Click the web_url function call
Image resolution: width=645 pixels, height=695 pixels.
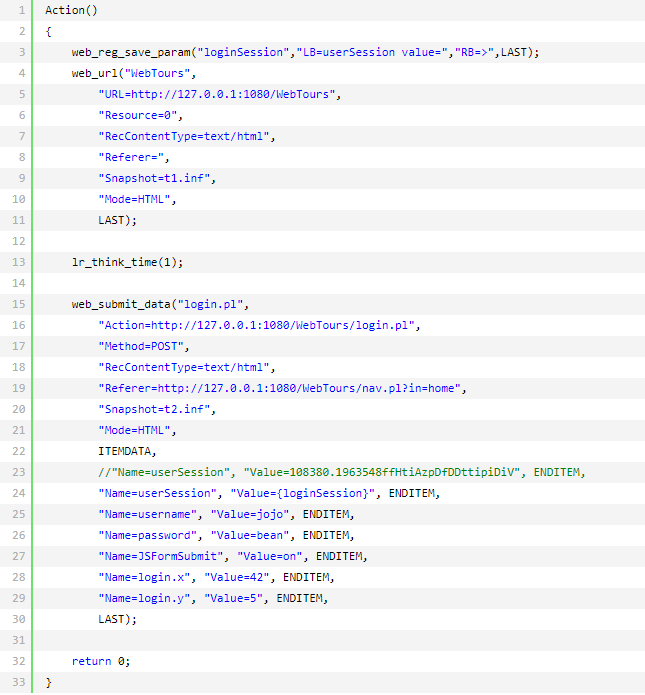(95, 74)
